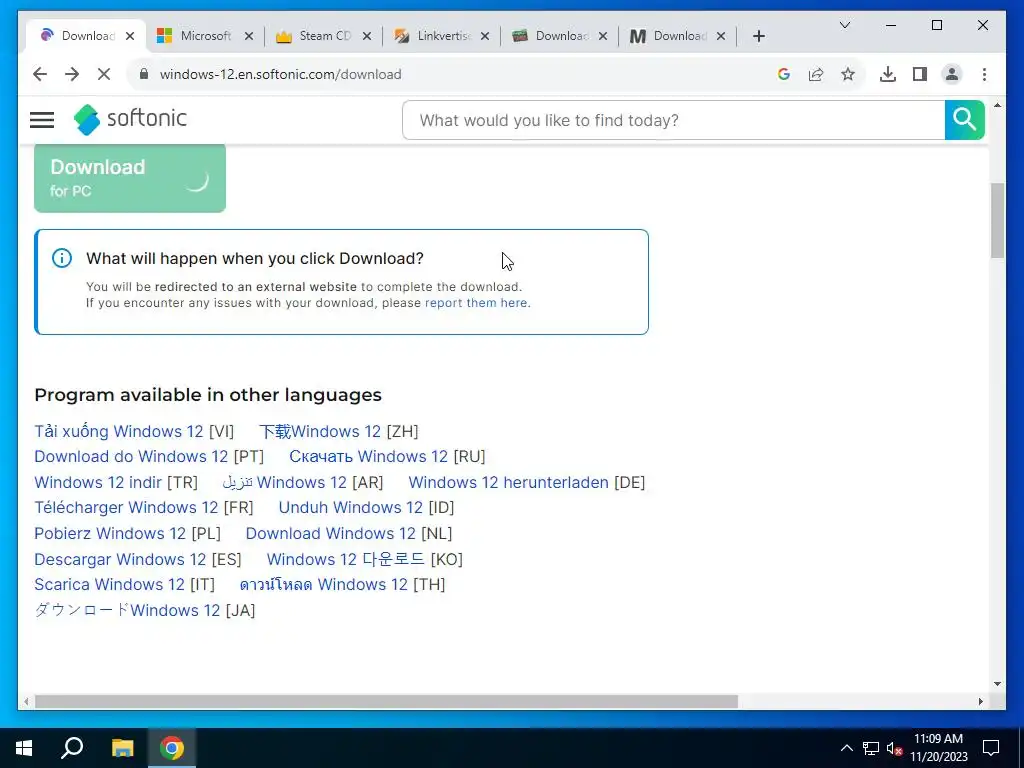Open a new browser tab
The image size is (1024, 768).
tap(758, 36)
